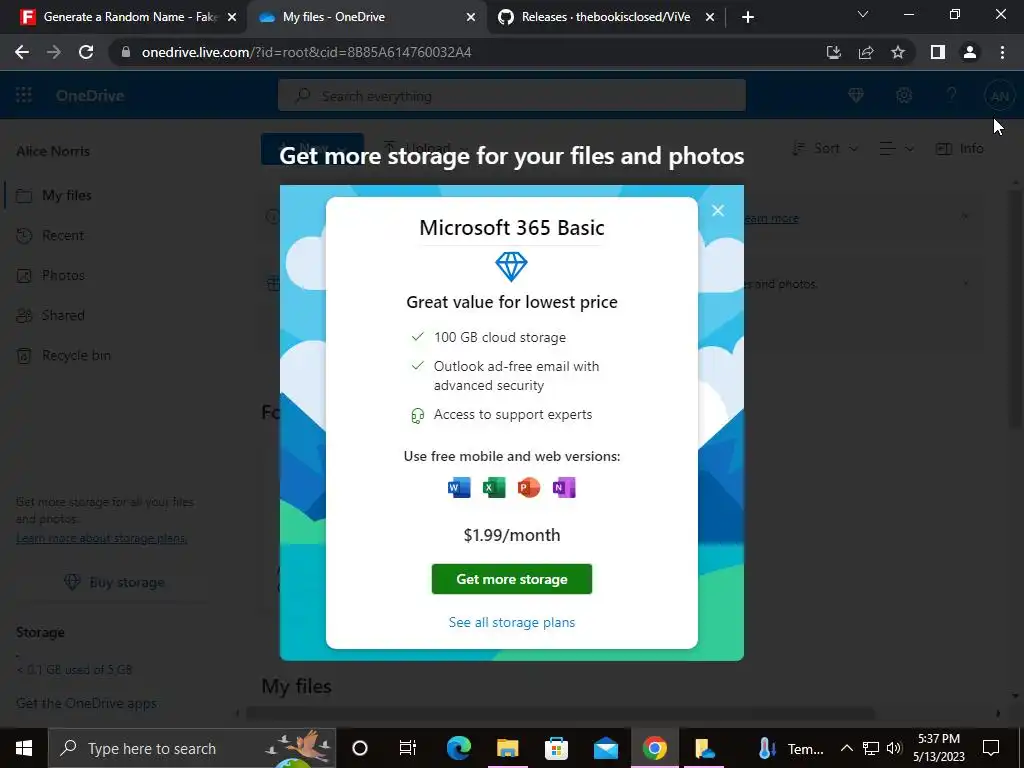This screenshot has width=1024, height=768.
Task: Click the address bar URL
Action: click(x=306, y=52)
